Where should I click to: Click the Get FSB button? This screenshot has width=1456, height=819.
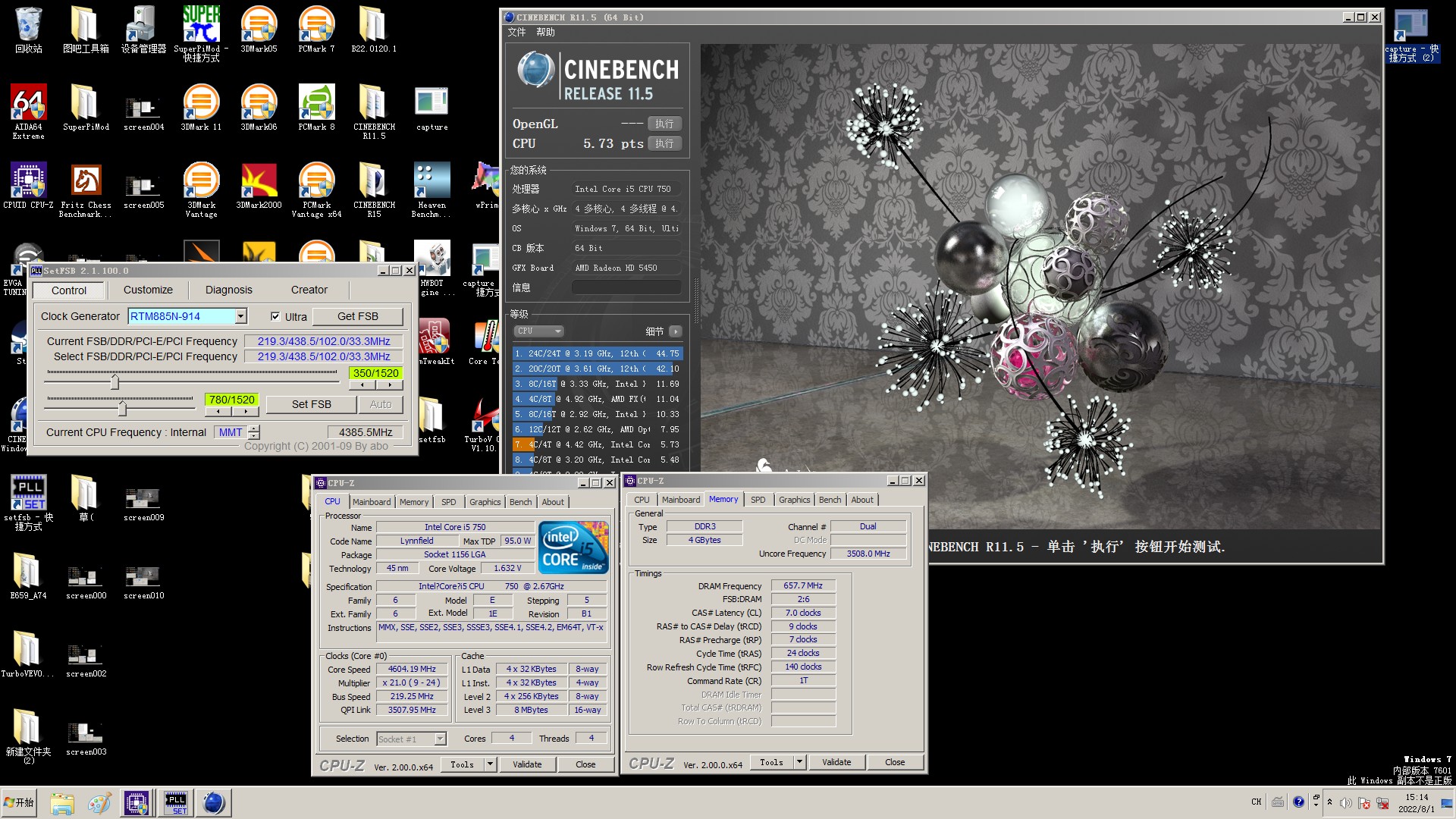pos(357,316)
